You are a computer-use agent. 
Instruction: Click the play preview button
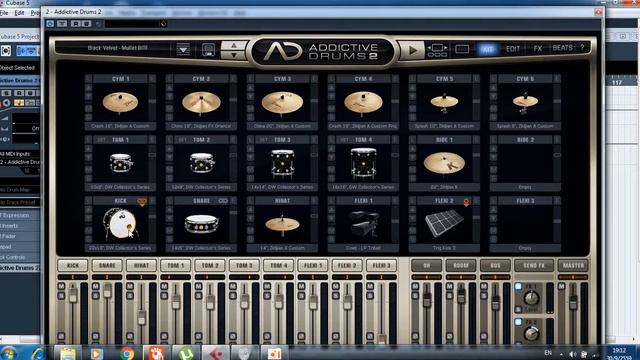point(412,50)
